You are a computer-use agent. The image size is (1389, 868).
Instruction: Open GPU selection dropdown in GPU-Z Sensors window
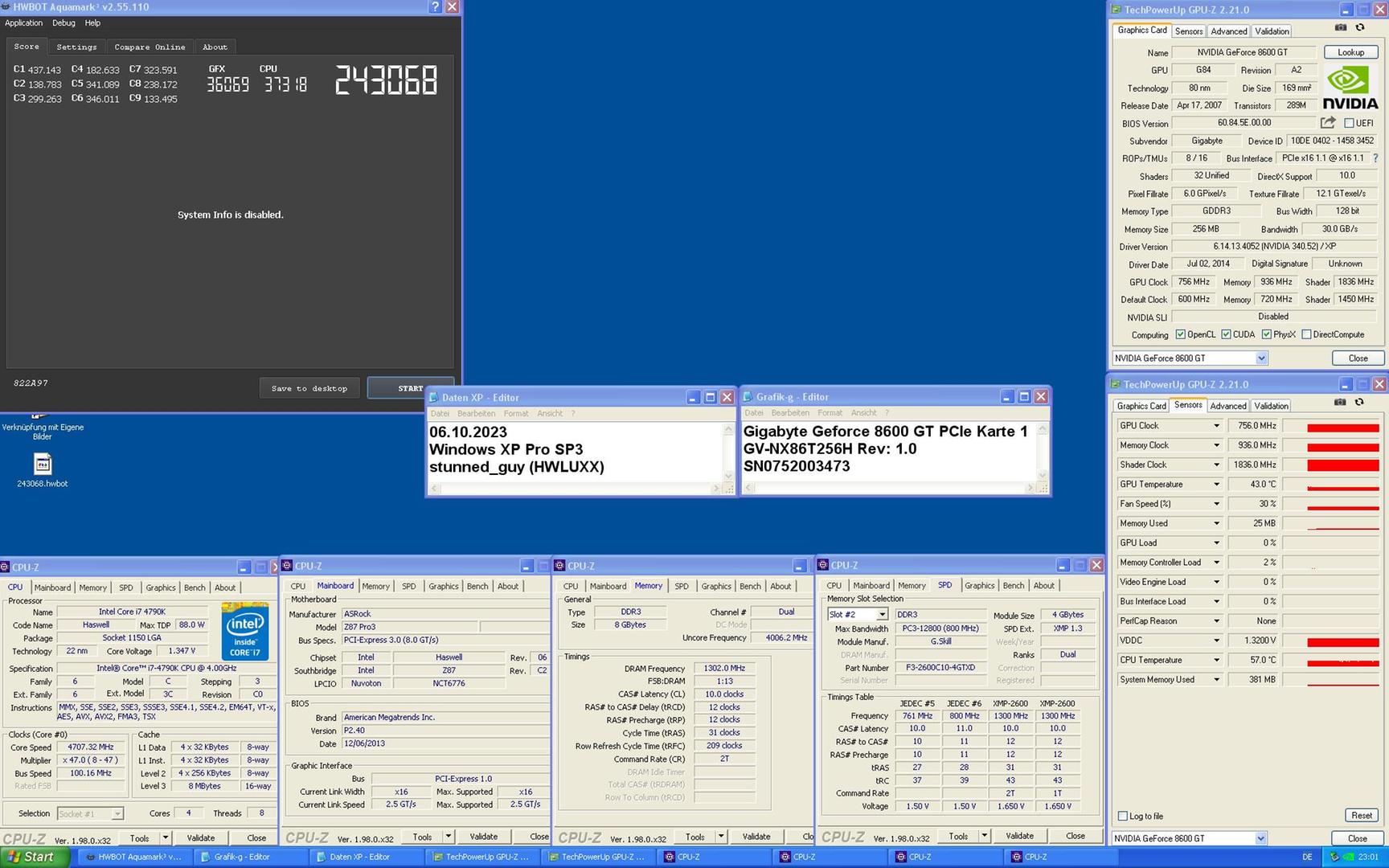pos(1260,838)
